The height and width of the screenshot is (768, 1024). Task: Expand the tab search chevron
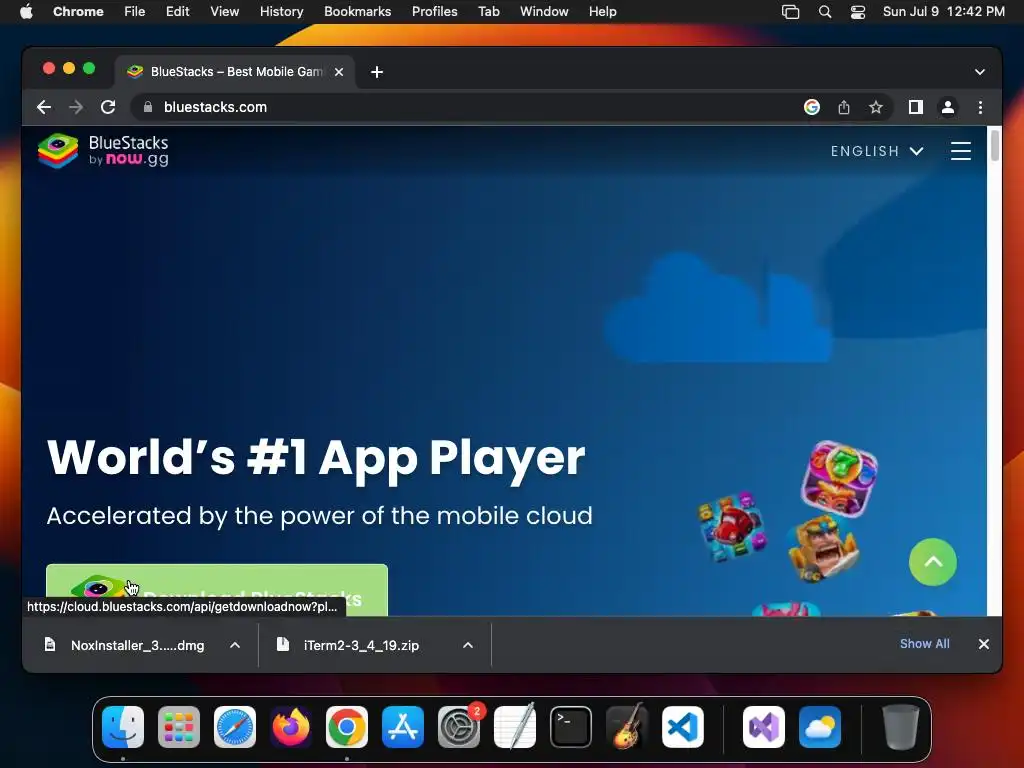980,72
